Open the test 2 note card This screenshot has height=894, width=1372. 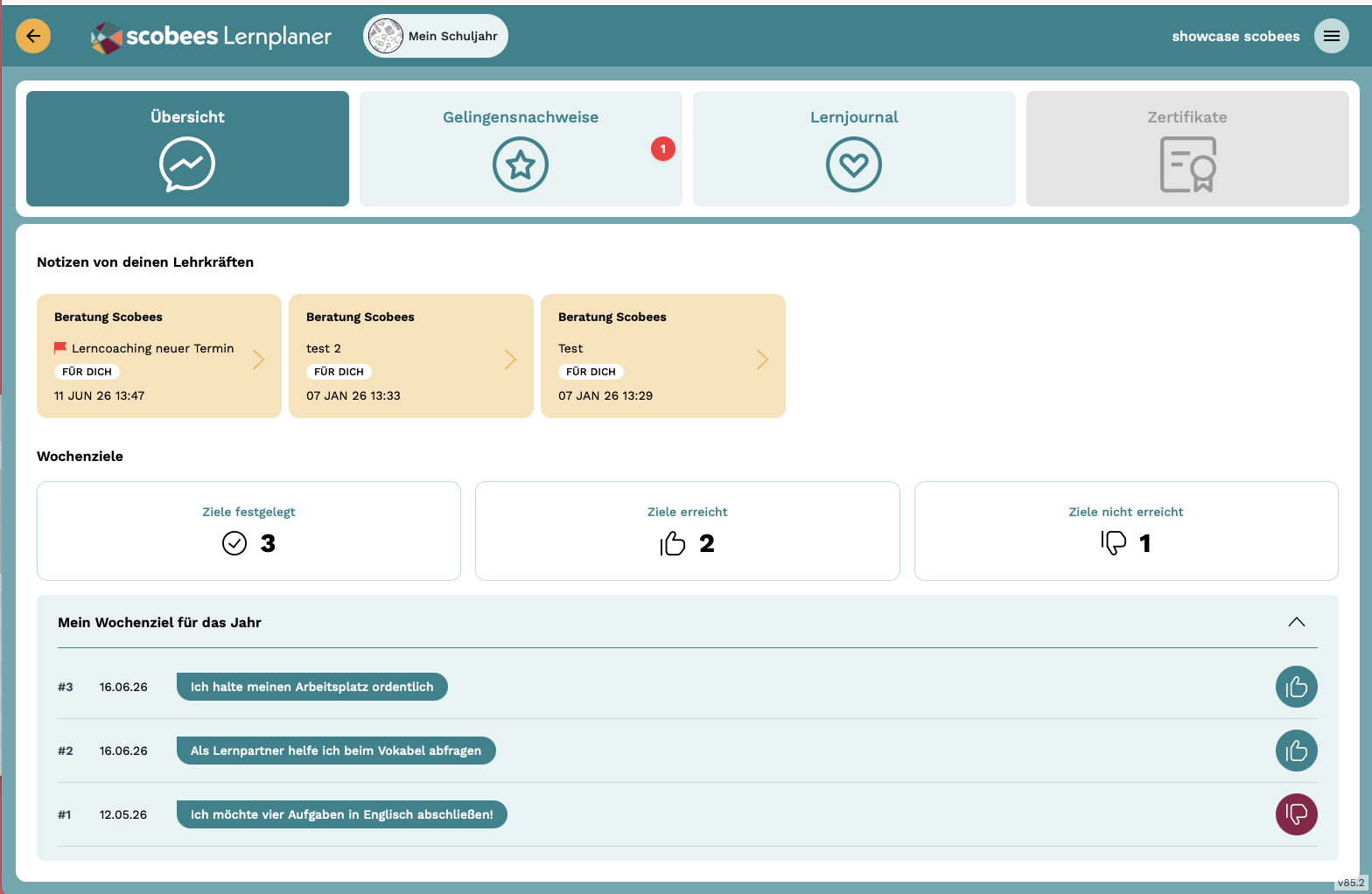pyautogui.click(x=411, y=356)
